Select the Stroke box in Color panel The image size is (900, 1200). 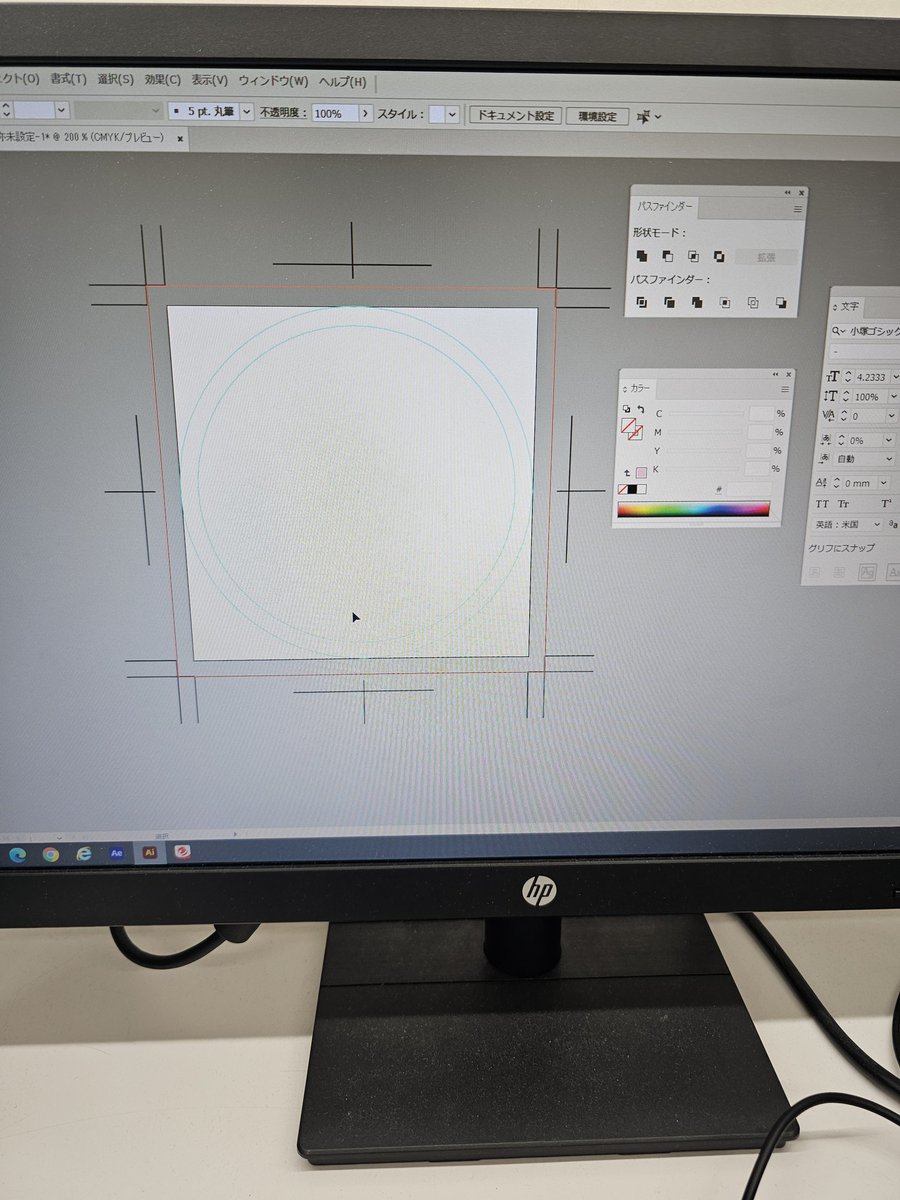point(635,433)
